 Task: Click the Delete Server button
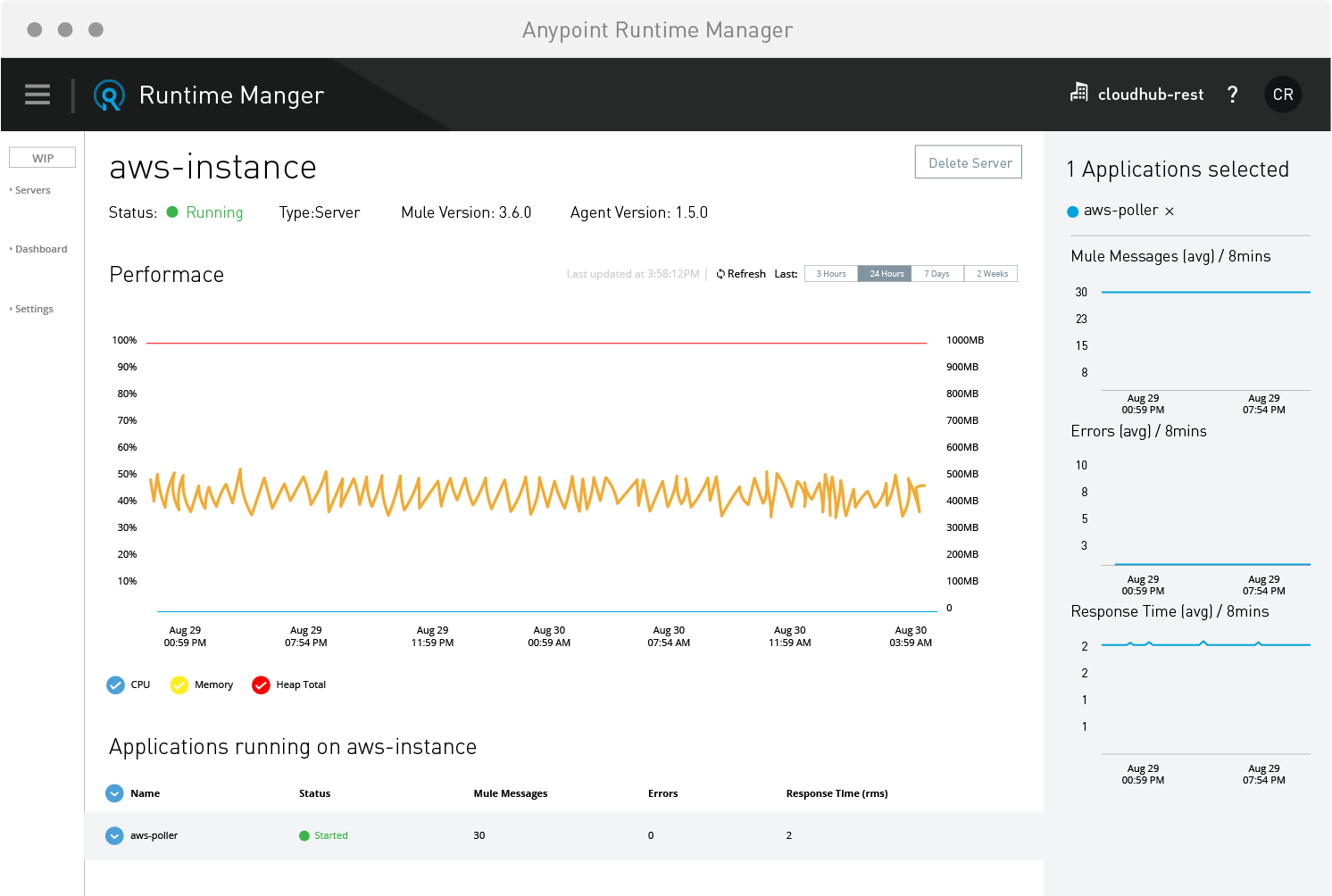coord(969,162)
